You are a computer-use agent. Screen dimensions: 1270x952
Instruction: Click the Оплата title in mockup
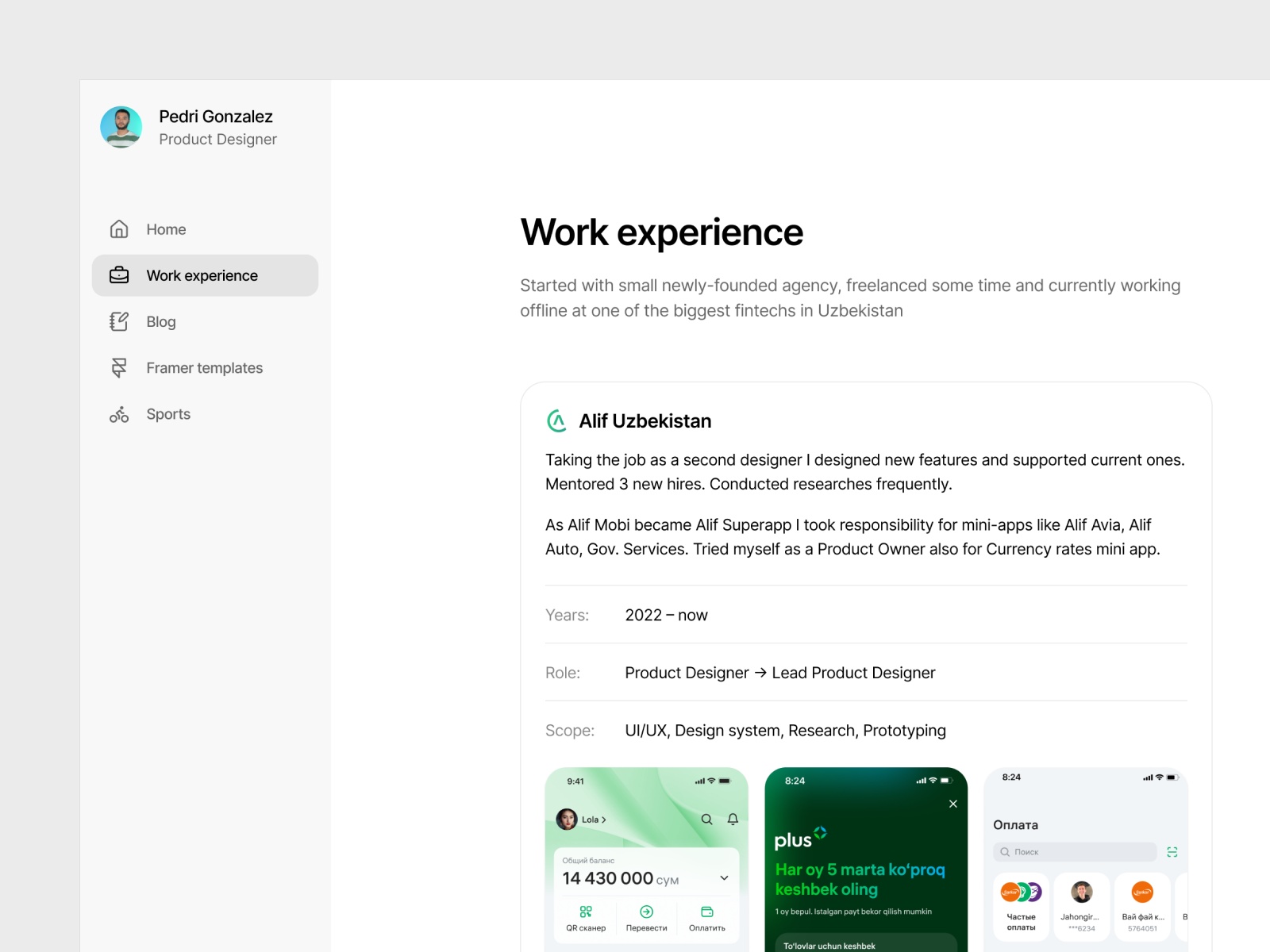(1015, 825)
